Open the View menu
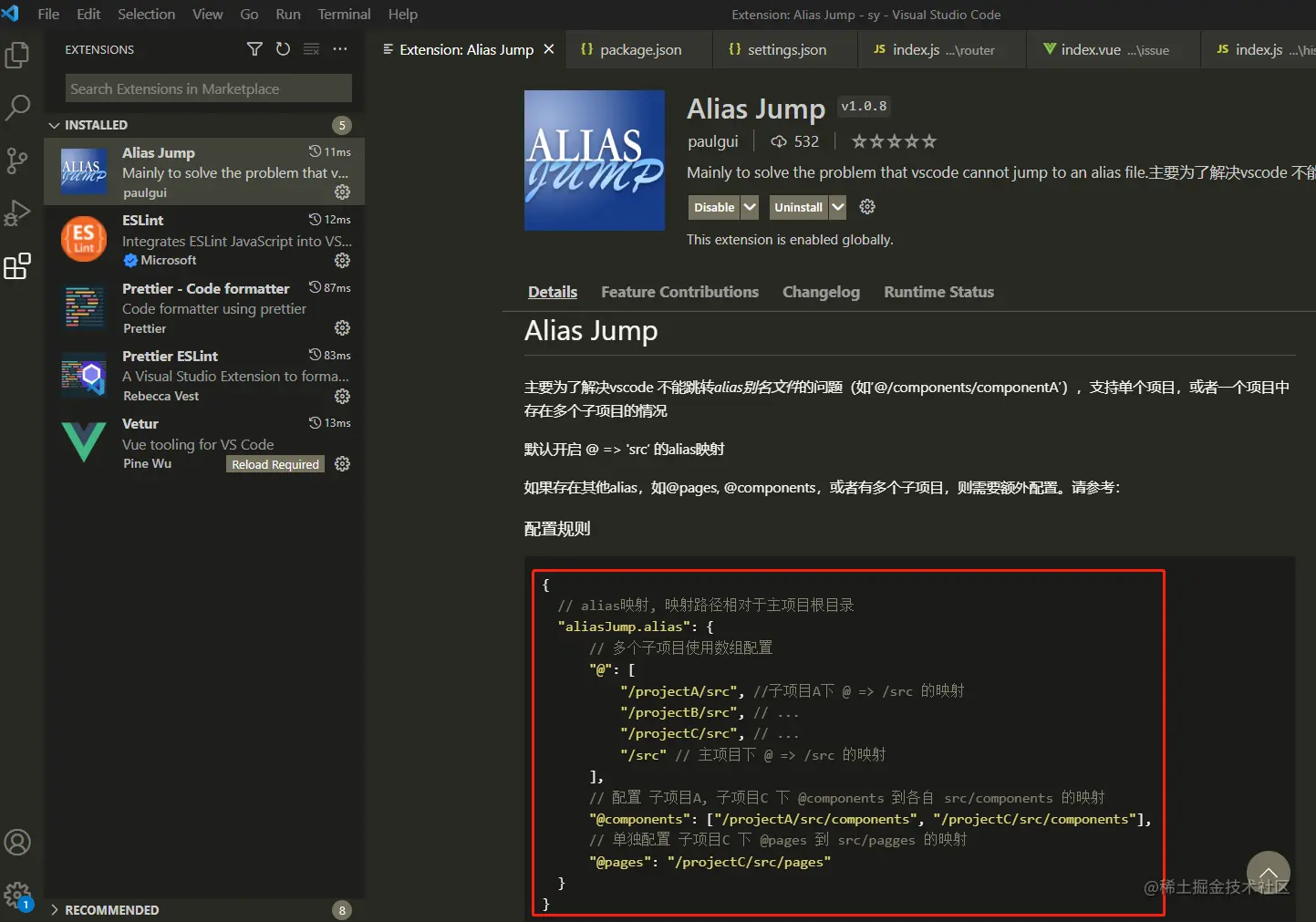Viewport: 1316px width, 922px height. click(x=207, y=14)
